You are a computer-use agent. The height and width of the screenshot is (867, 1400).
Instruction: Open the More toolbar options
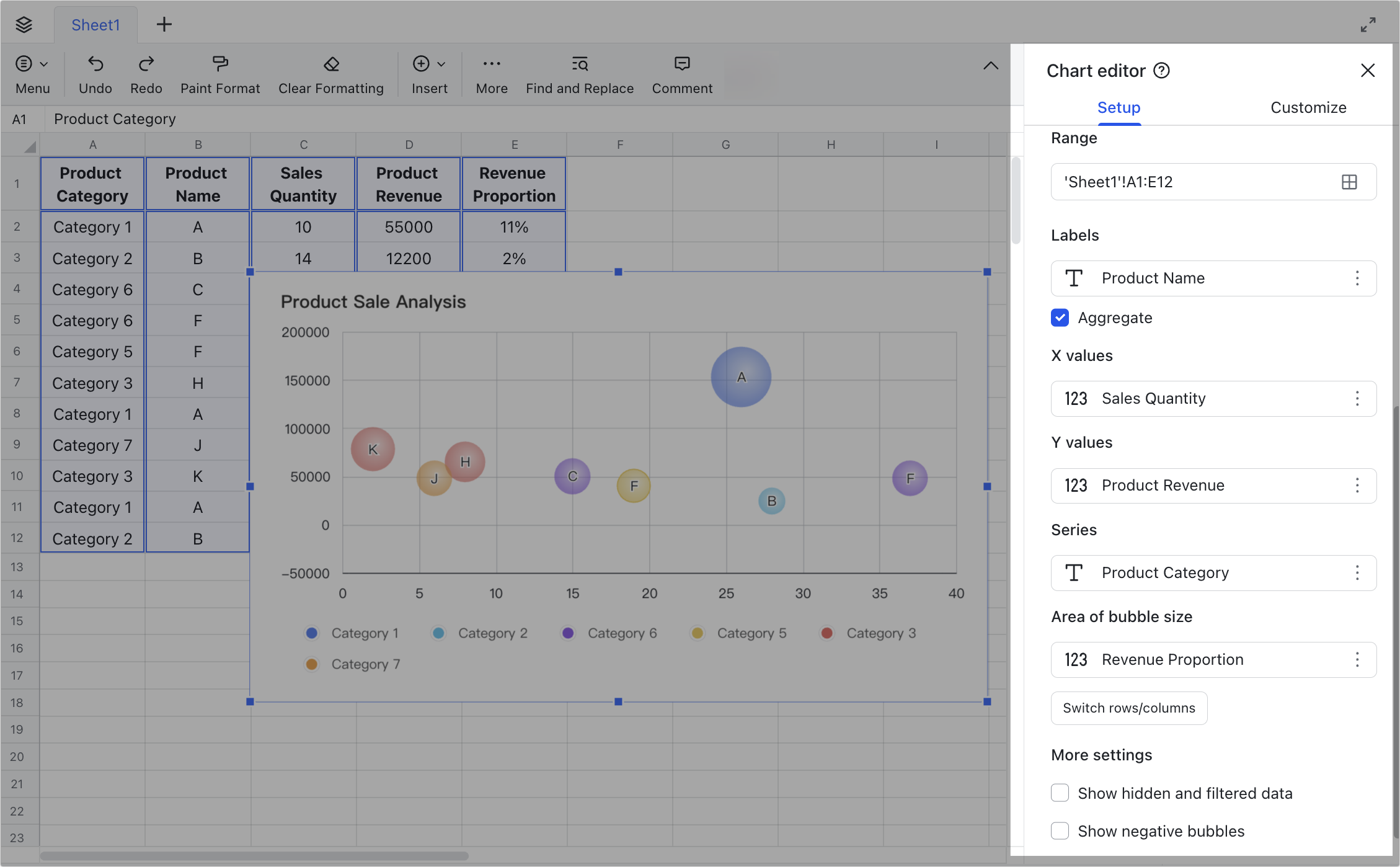(491, 64)
